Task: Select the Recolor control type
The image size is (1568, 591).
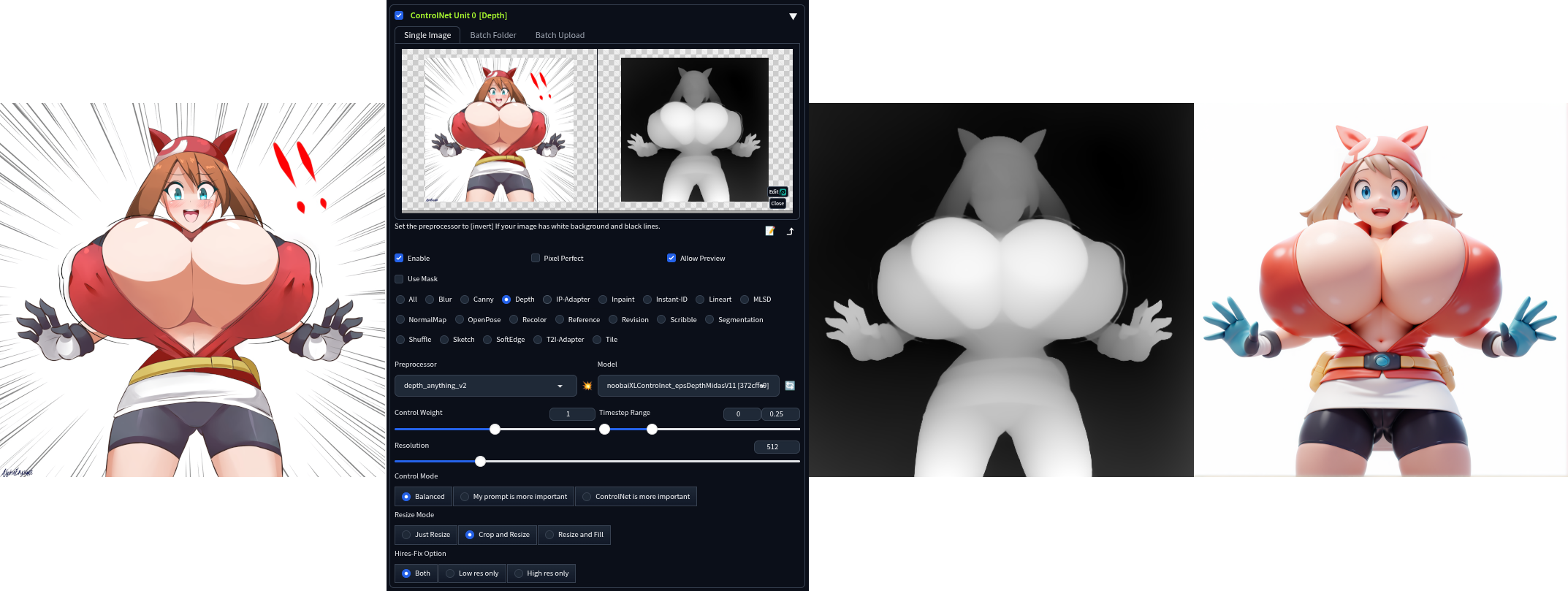Action: pos(514,319)
